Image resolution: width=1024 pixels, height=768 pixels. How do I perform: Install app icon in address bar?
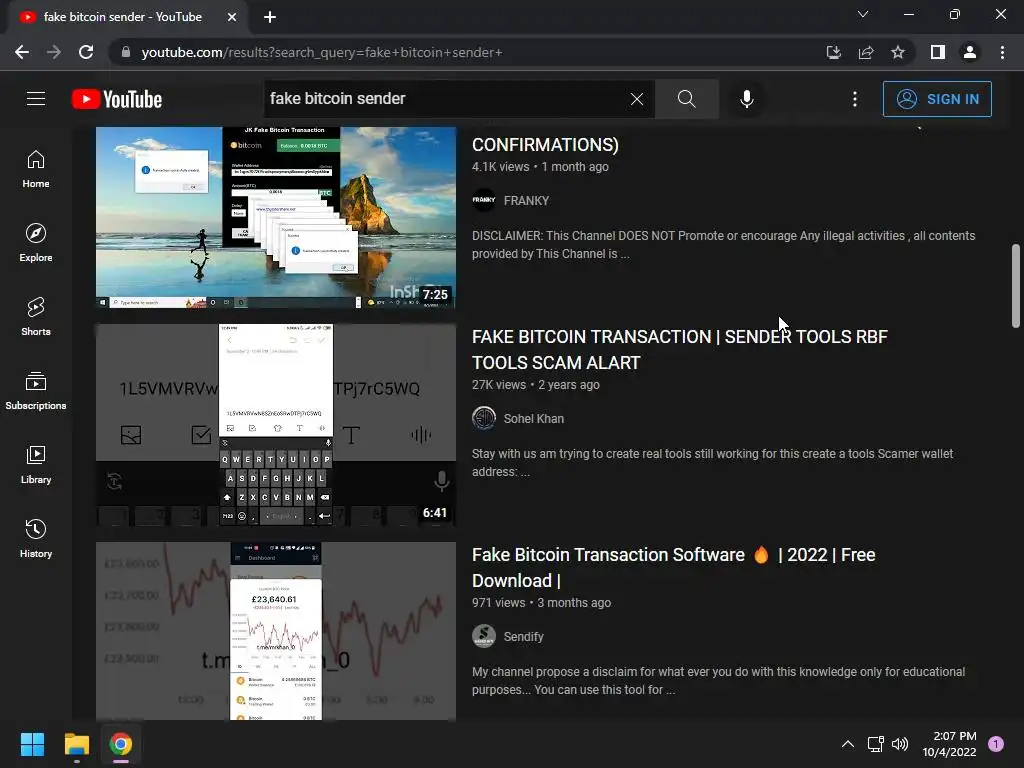833,52
